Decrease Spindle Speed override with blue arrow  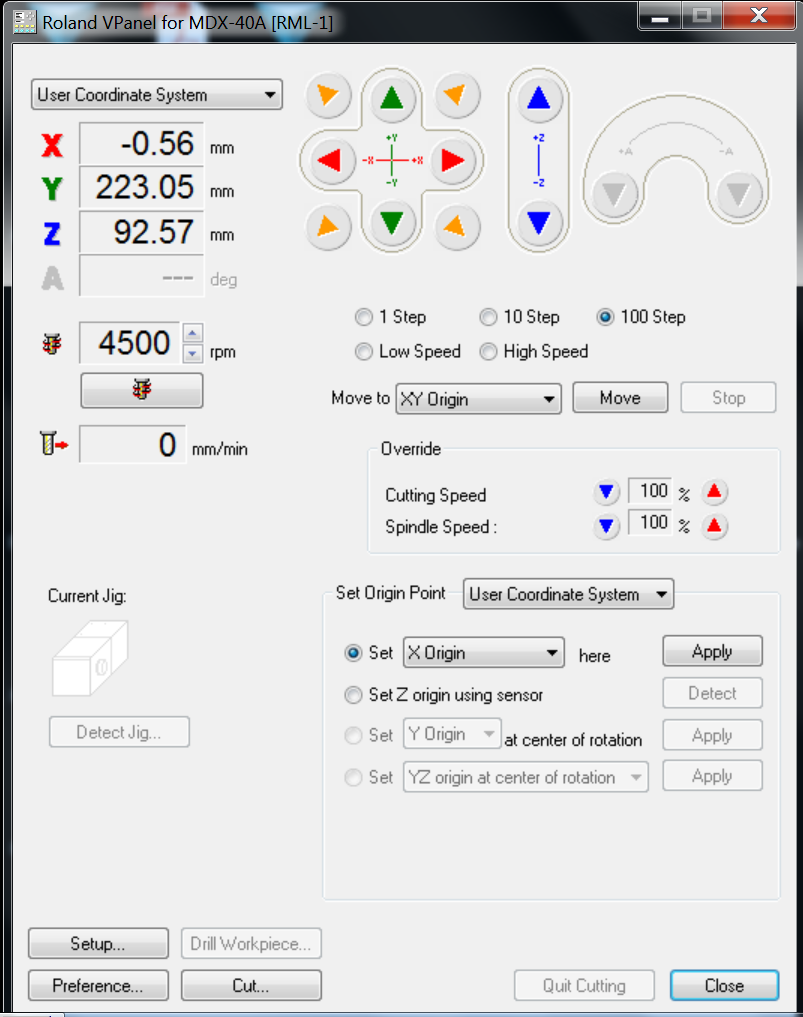[x=606, y=525]
